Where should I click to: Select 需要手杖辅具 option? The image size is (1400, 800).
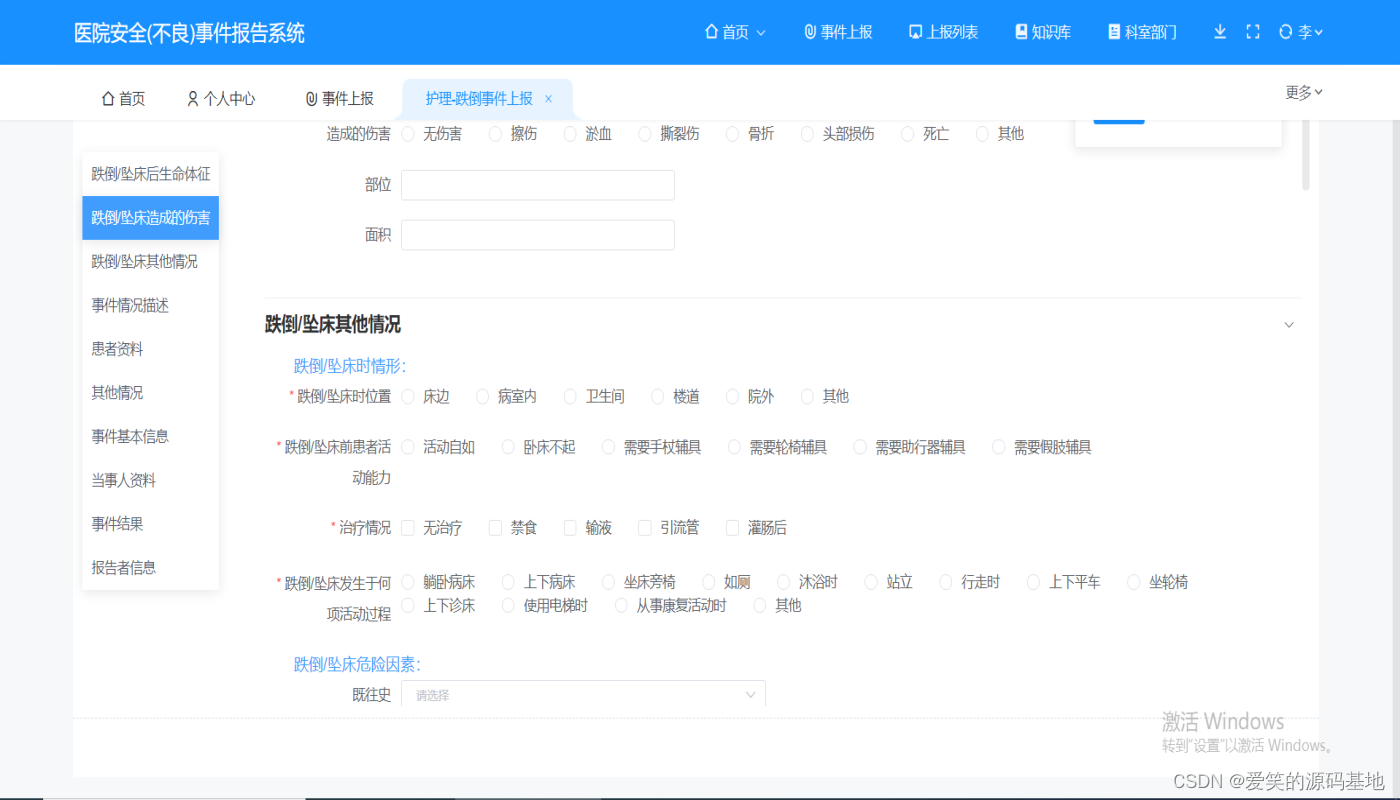point(609,447)
